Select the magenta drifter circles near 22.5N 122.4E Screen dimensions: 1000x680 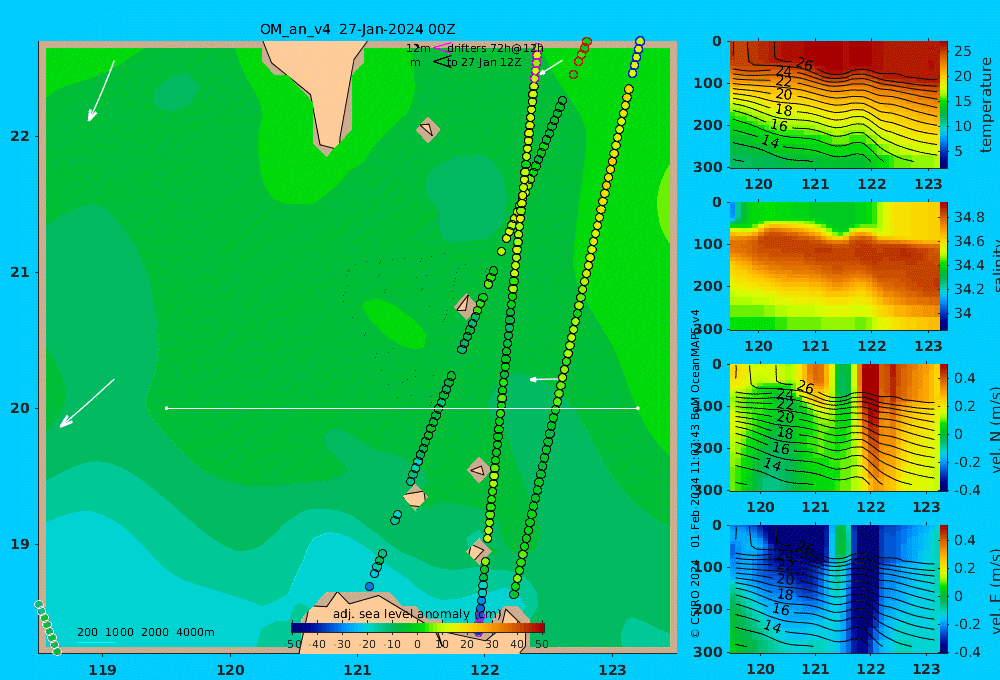tap(536, 63)
